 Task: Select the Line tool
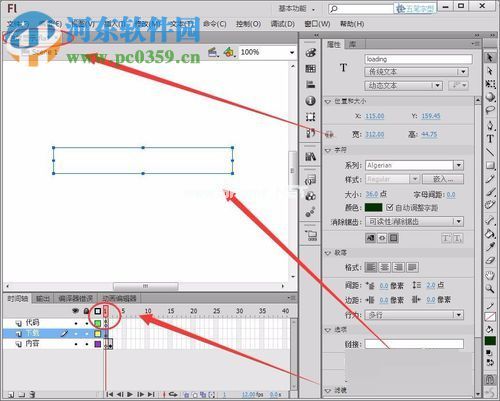coord(490,152)
